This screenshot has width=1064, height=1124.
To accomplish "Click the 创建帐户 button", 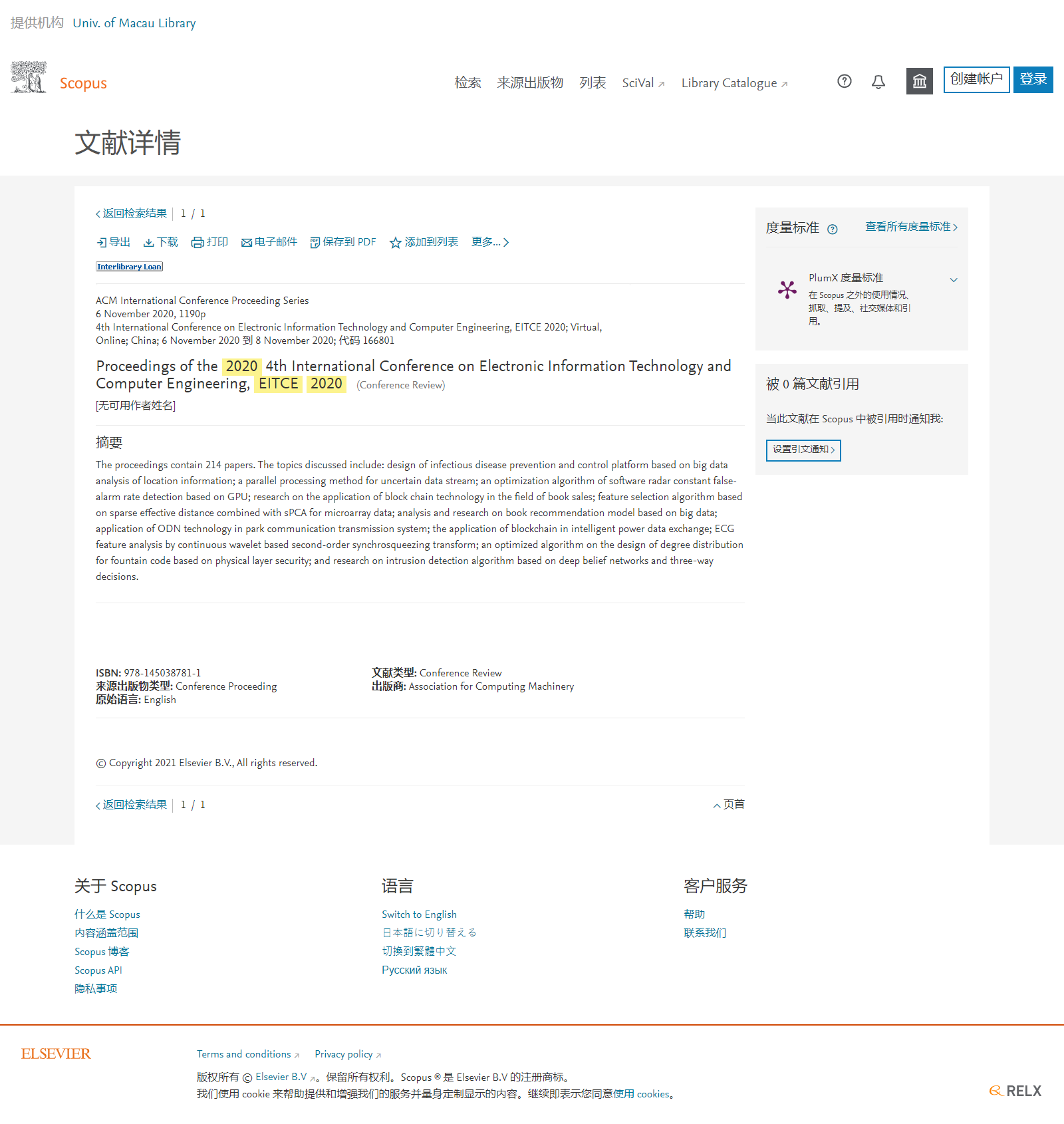I will tap(976, 79).
